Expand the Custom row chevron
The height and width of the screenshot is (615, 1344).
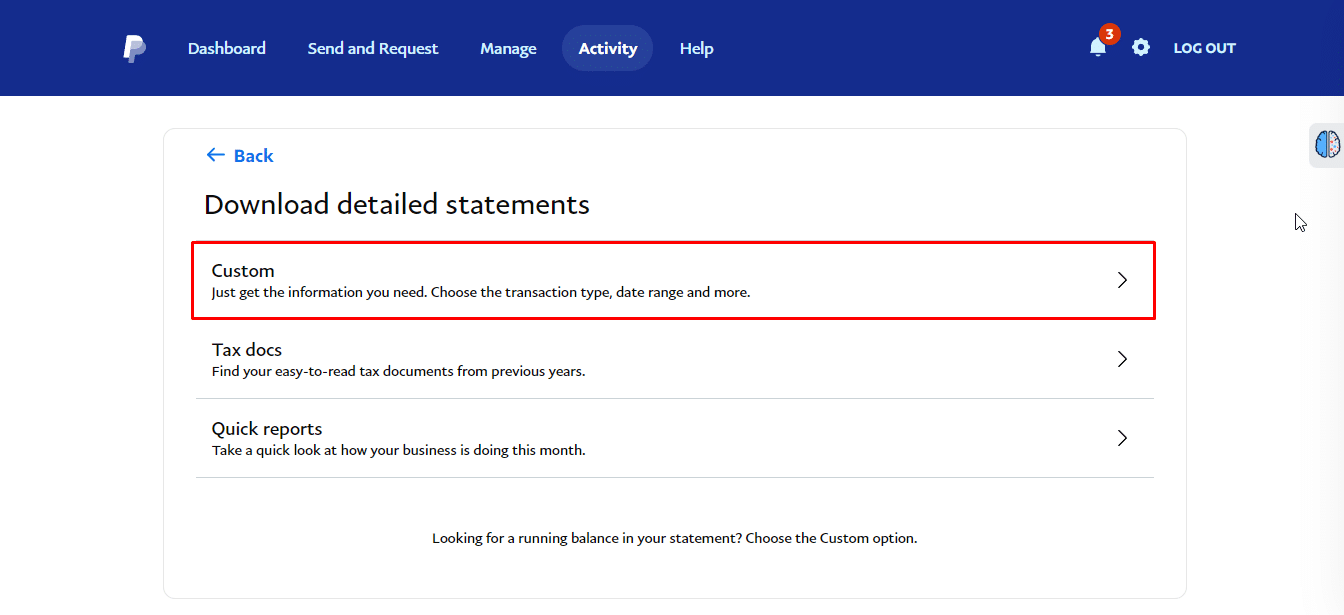[1122, 280]
